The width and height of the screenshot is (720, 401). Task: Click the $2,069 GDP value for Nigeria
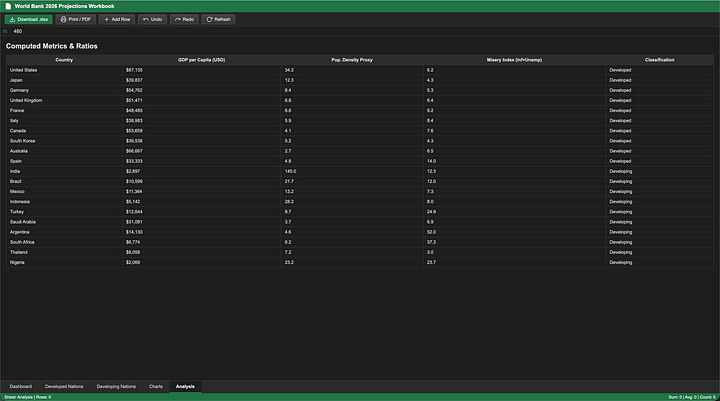[x=202, y=262]
